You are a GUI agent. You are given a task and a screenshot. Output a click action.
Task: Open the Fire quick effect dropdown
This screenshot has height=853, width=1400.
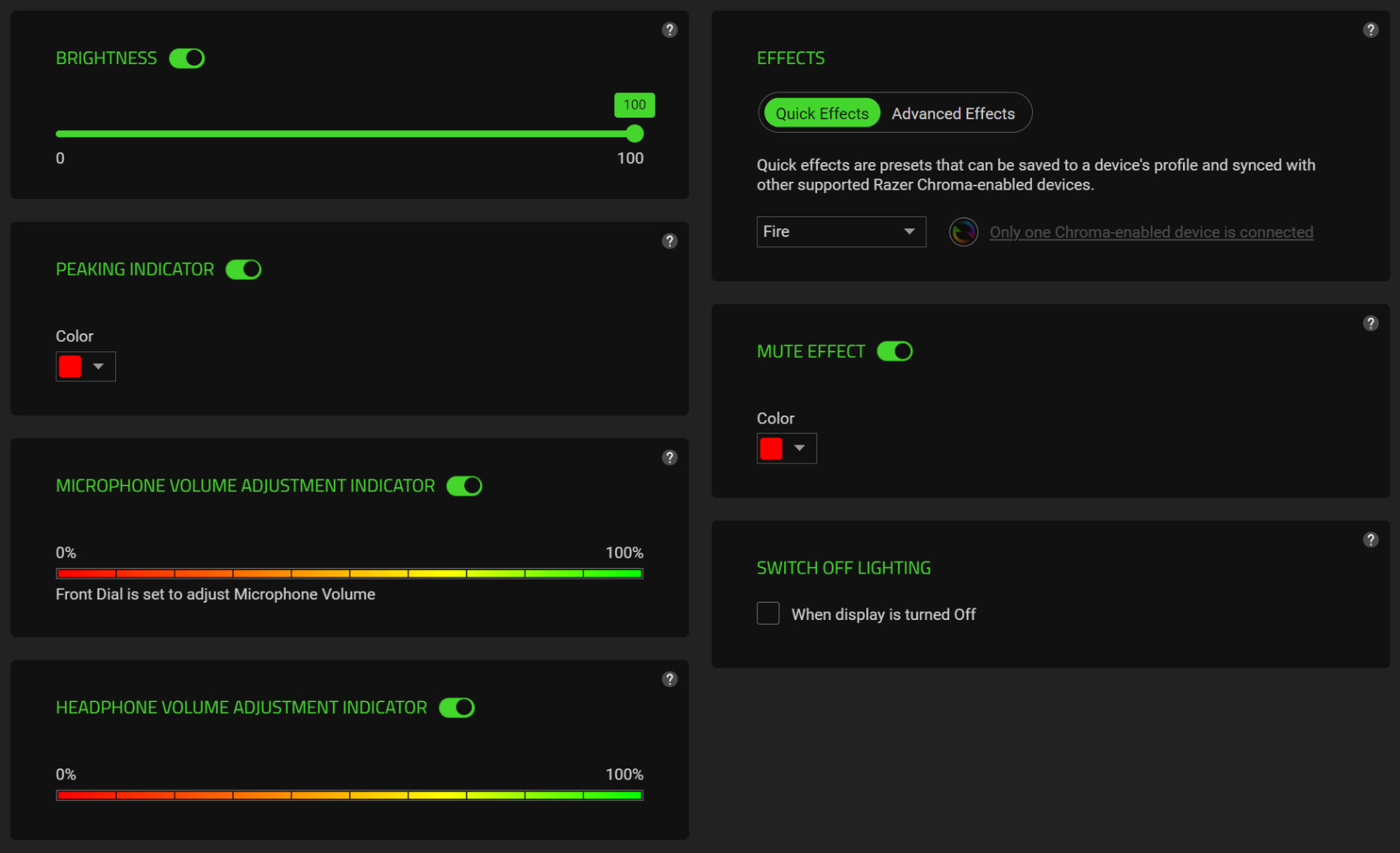[841, 231]
